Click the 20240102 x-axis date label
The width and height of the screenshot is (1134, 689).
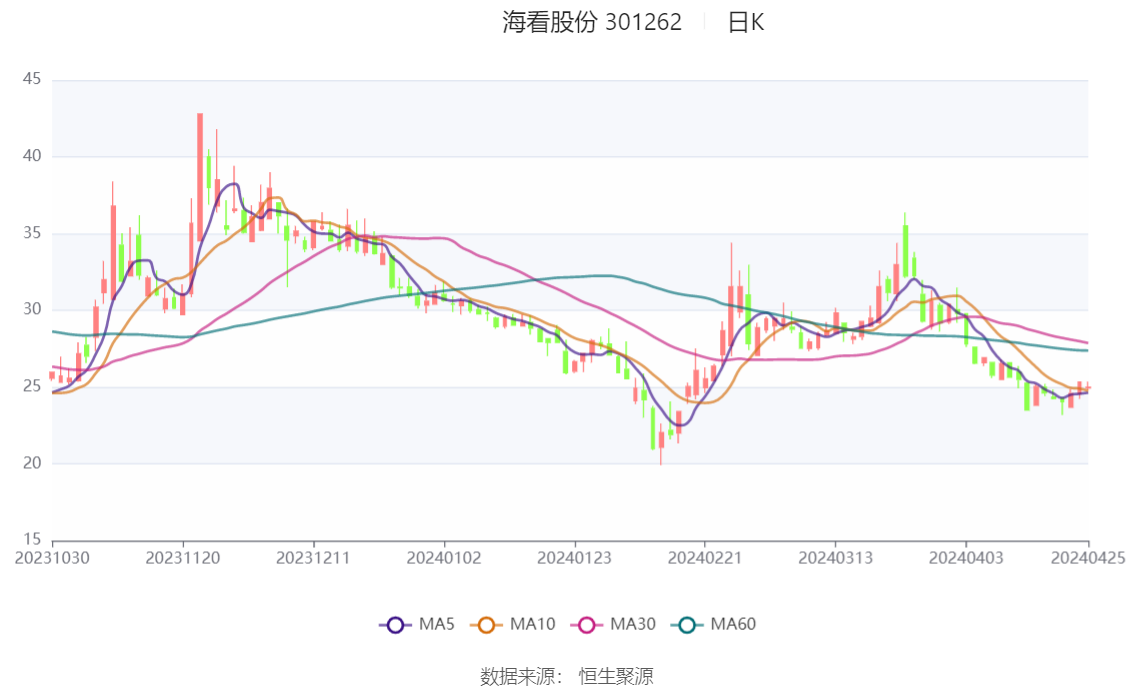(x=444, y=558)
